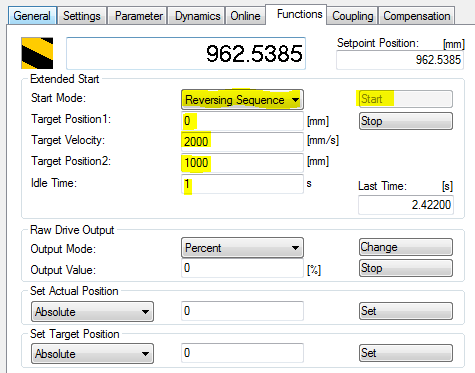475x373 pixels.
Task: Click the [mm/s] unit label
Action: tap(323, 140)
